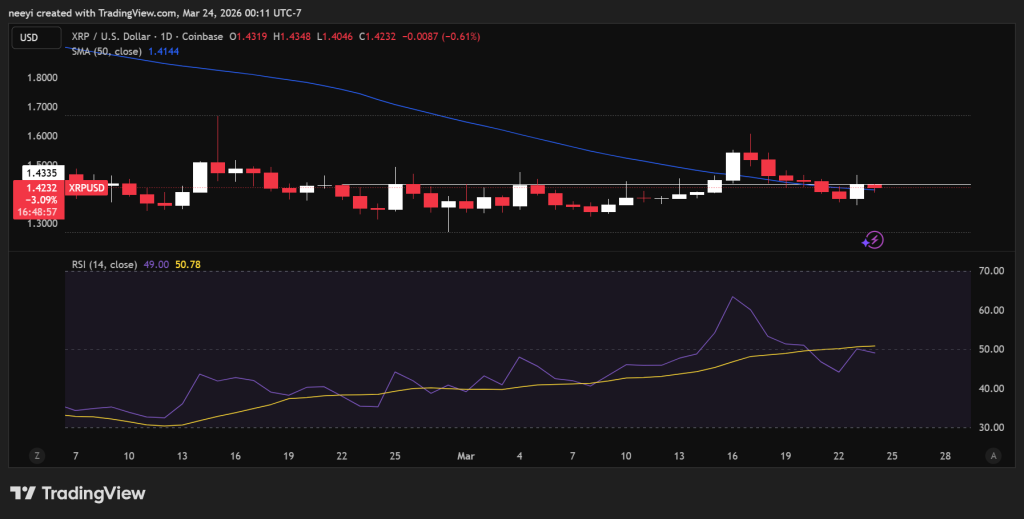
Task: Click the A auto-scale button at bottom right
Action: (993, 455)
